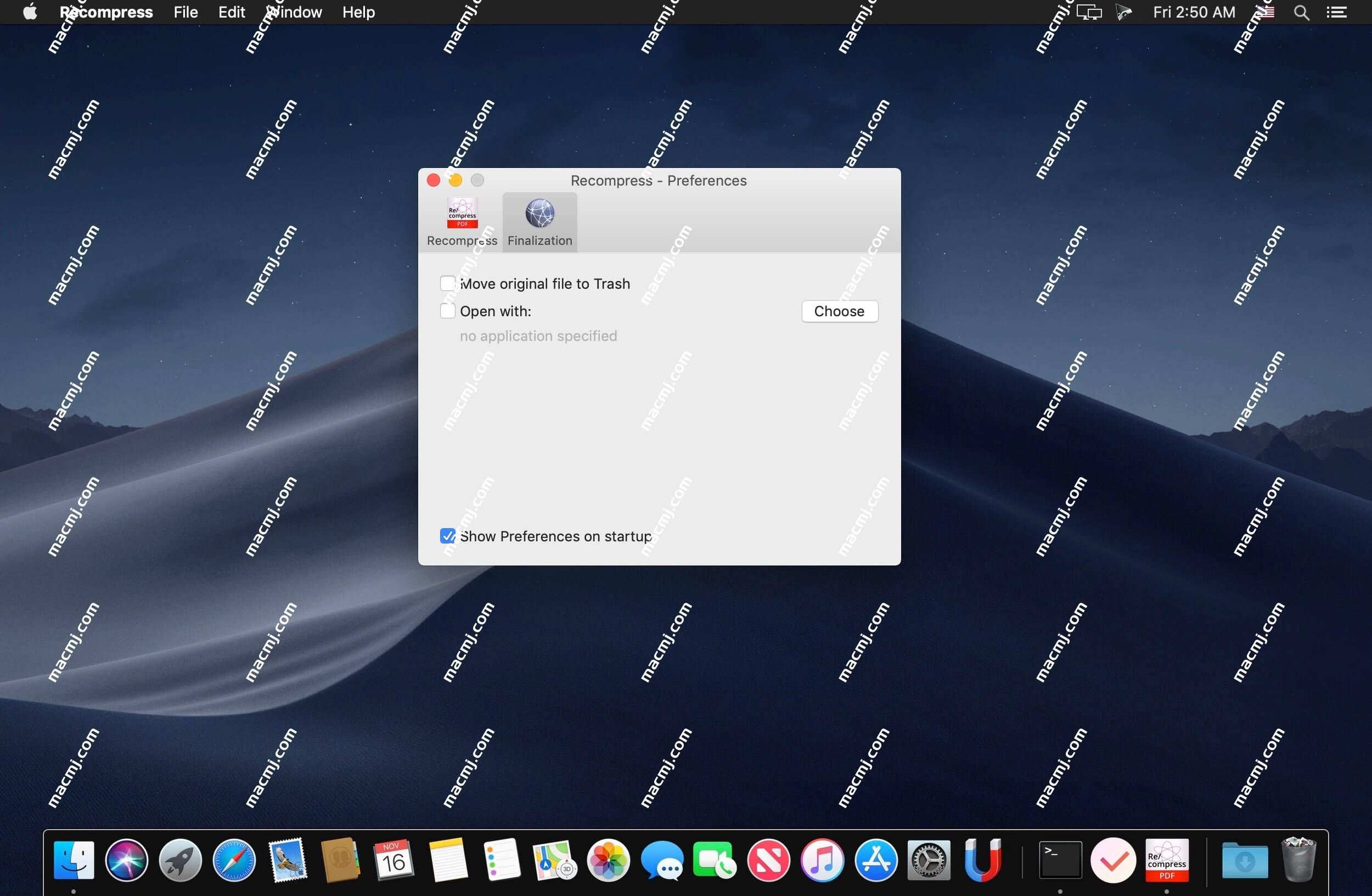Open the Downloads folder in Dock
This screenshot has height=896, width=1372.
pyautogui.click(x=1245, y=860)
